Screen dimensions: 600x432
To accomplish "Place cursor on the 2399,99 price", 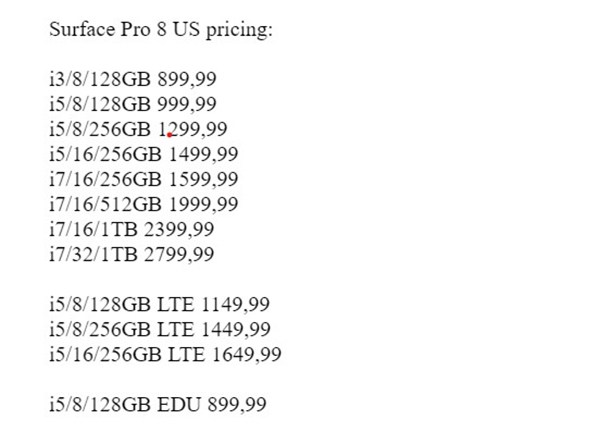I will pos(179,229).
